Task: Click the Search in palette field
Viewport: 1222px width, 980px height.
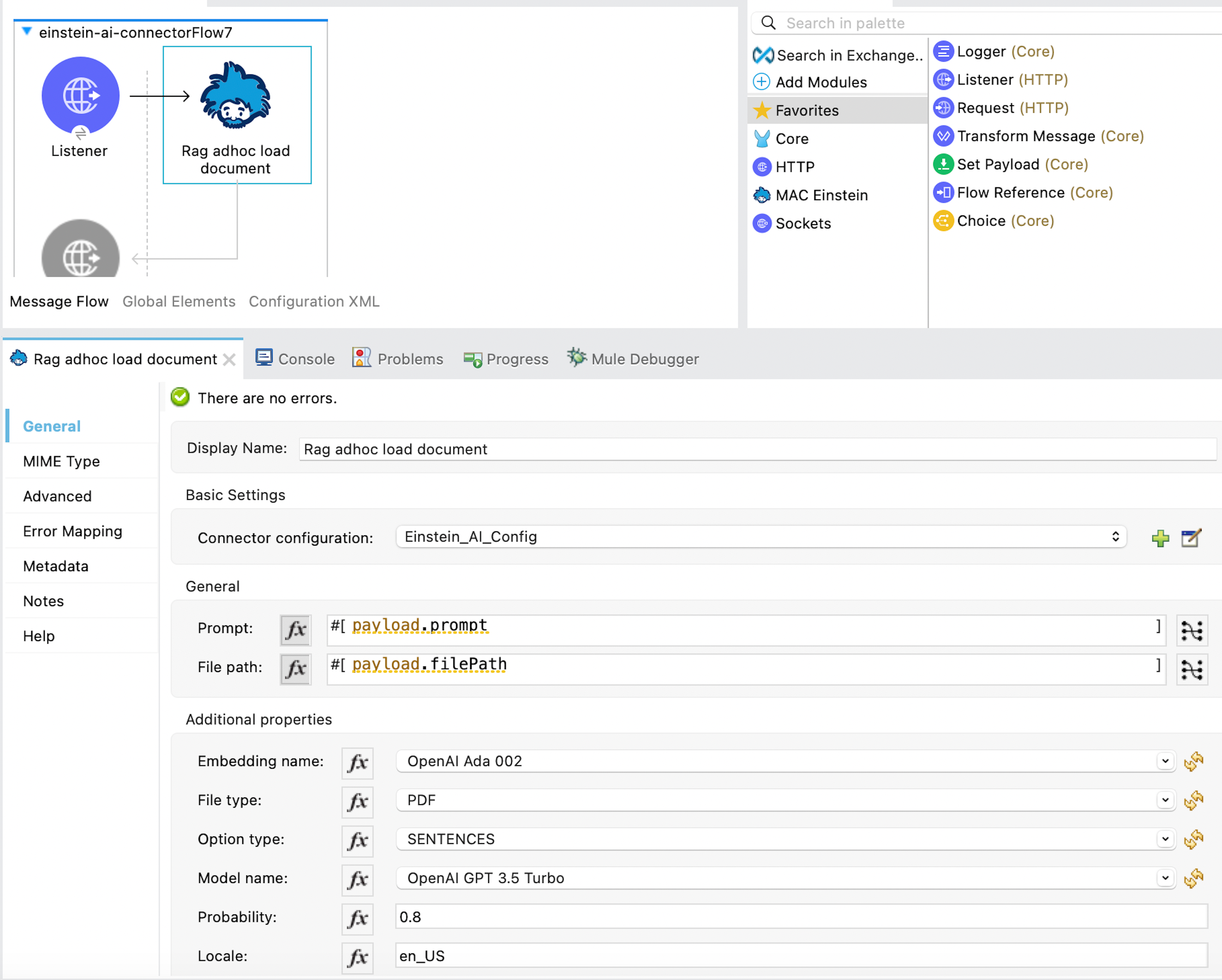Action: (x=986, y=23)
